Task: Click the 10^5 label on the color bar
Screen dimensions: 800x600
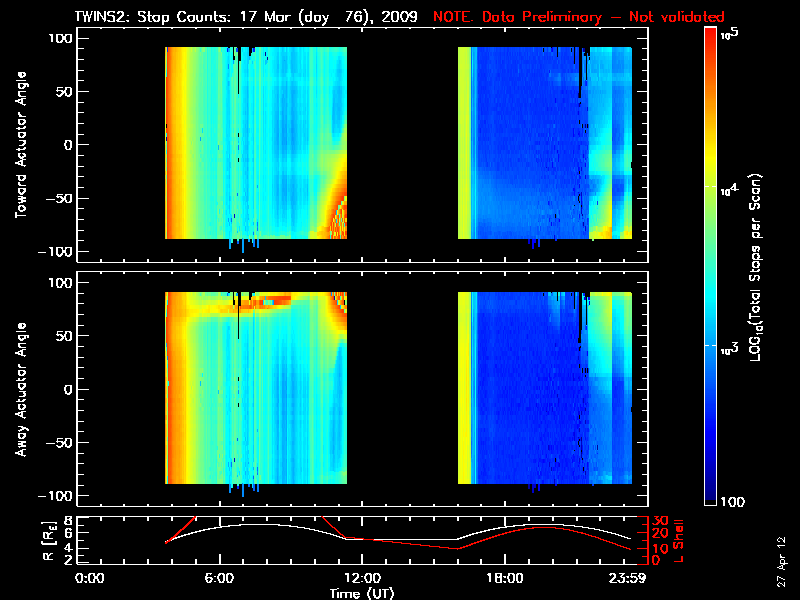Action: coord(730,34)
